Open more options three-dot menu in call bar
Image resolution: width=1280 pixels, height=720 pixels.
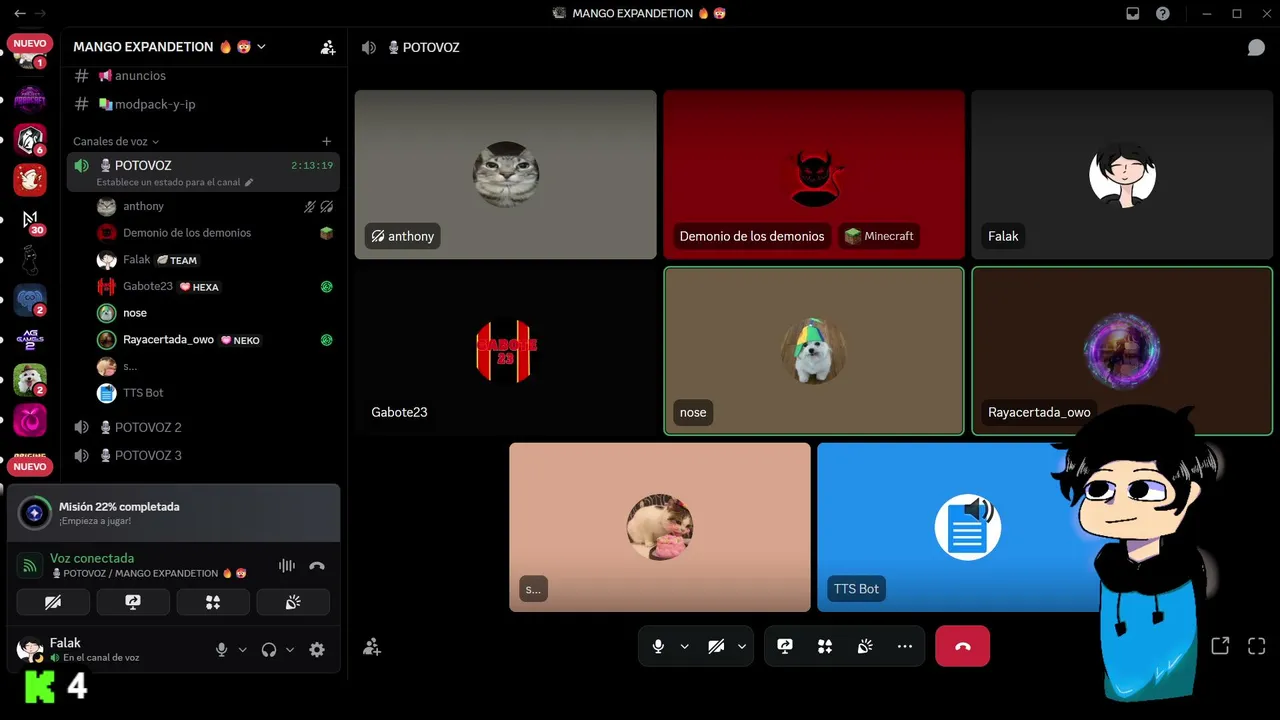tap(905, 647)
